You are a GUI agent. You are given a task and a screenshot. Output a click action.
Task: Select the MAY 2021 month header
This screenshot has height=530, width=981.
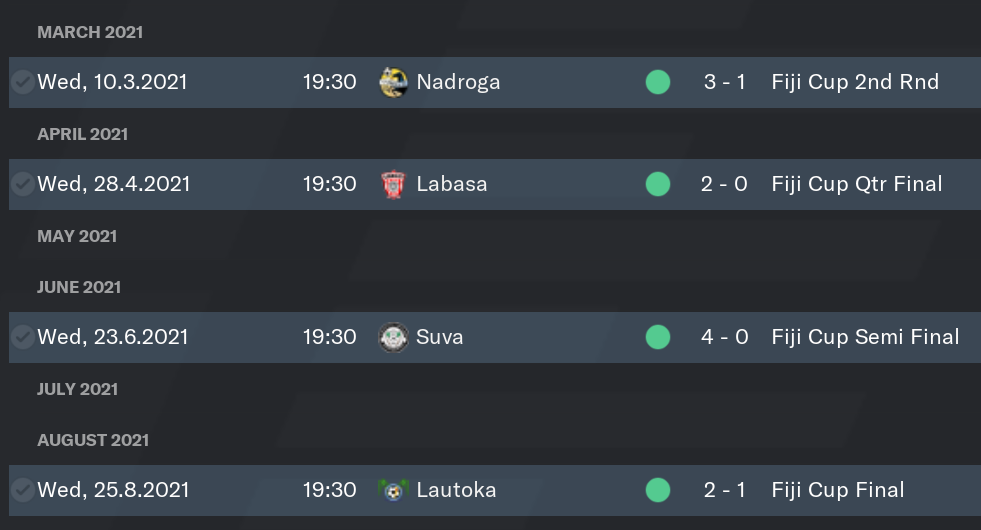coord(77,236)
